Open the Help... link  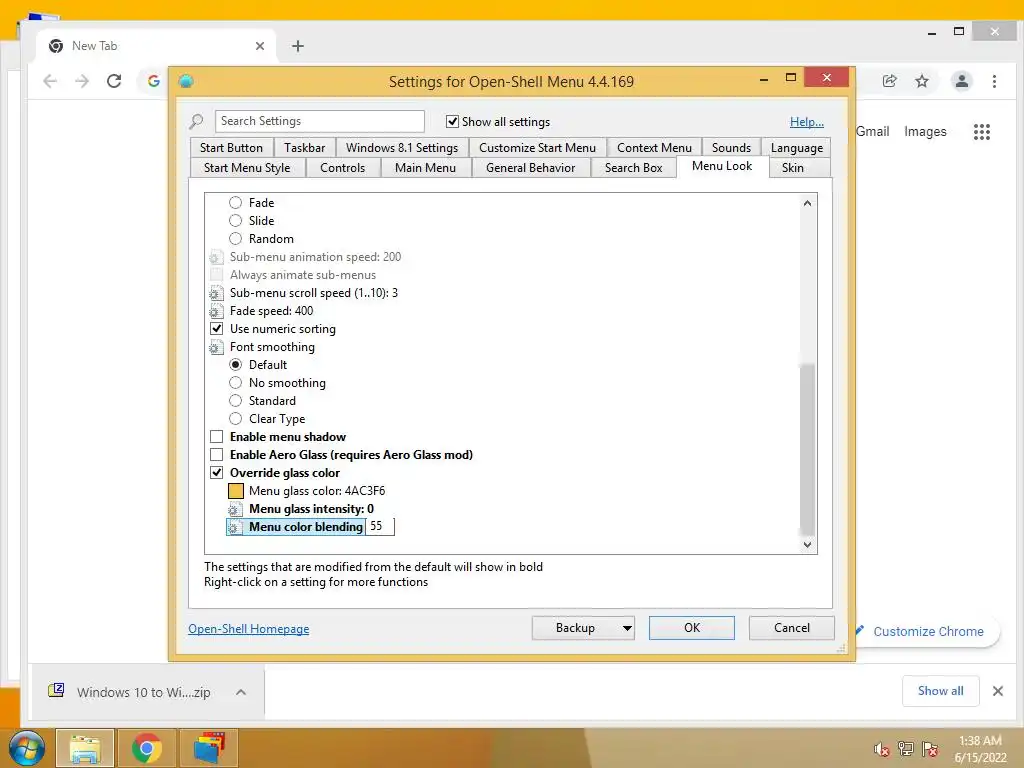tap(807, 121)
